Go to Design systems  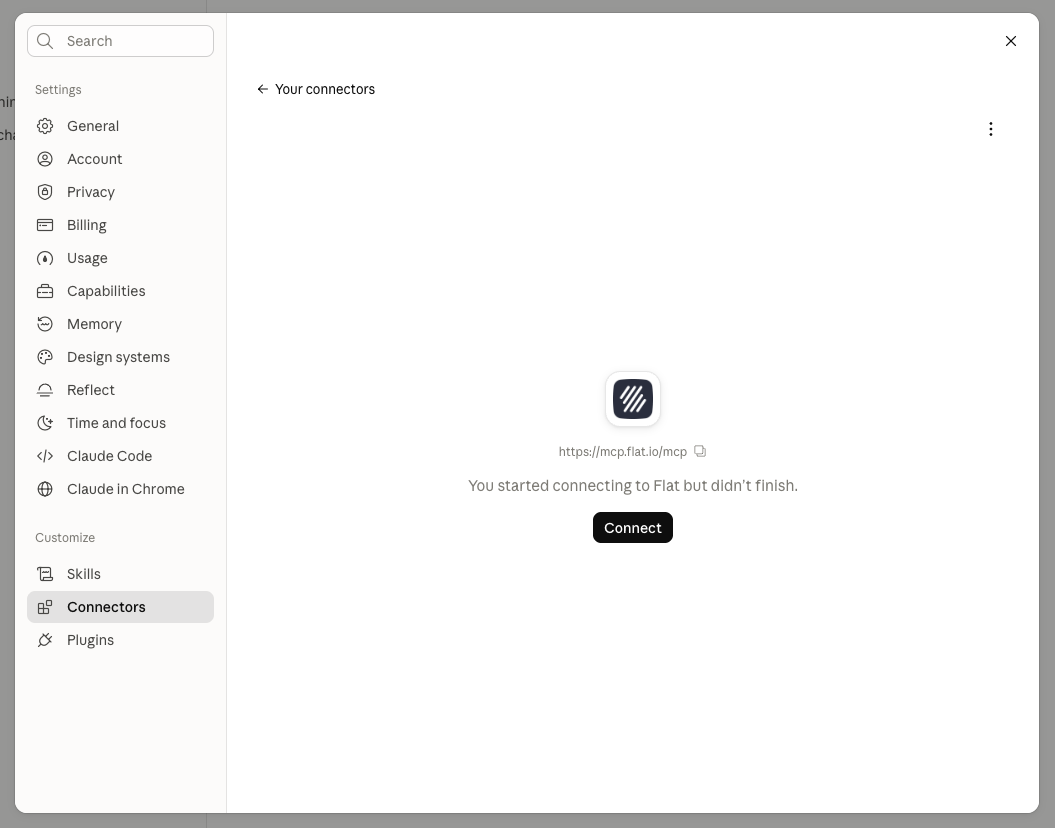(120, 357)
